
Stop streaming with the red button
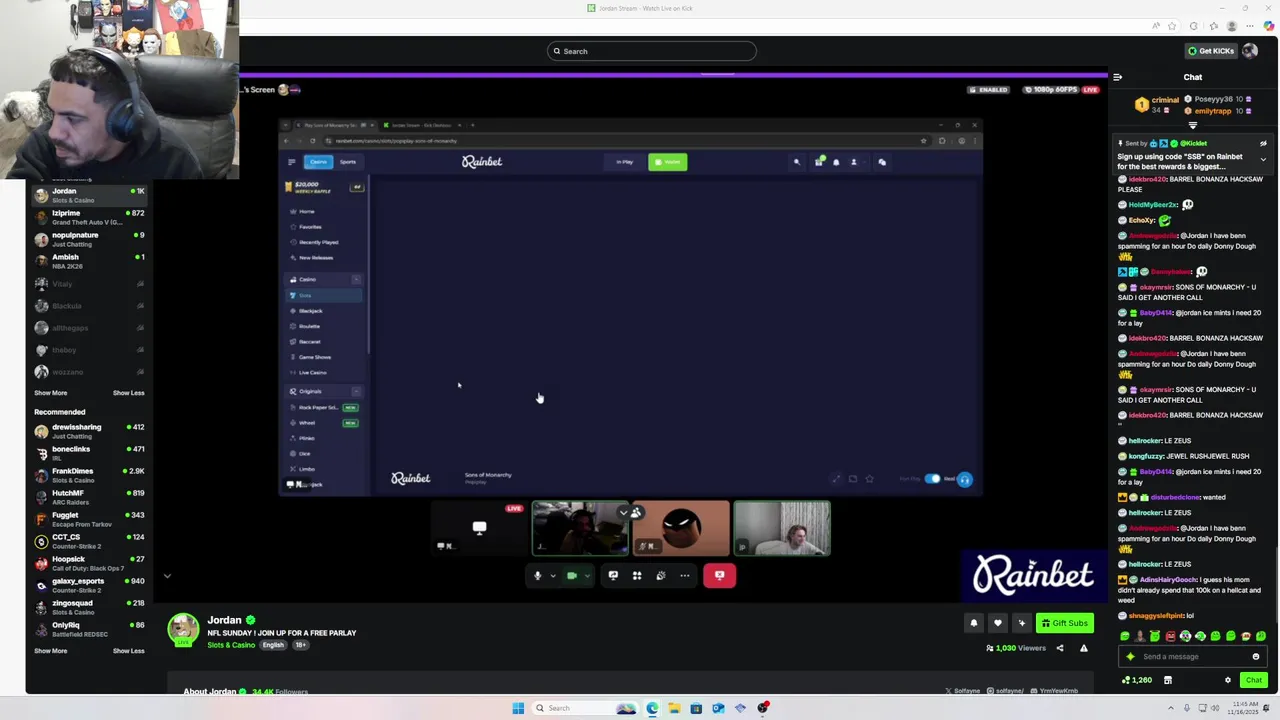pos(720,575)
